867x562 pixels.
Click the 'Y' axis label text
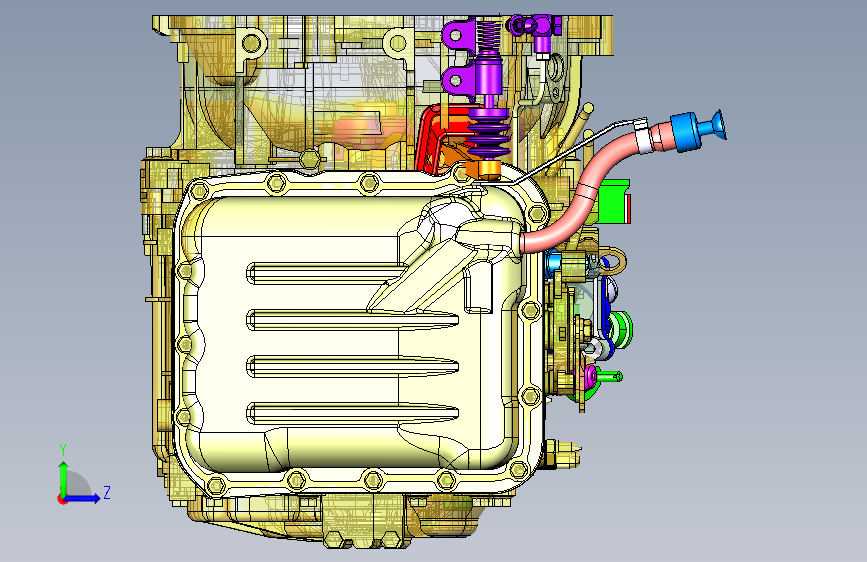[63, 450]
